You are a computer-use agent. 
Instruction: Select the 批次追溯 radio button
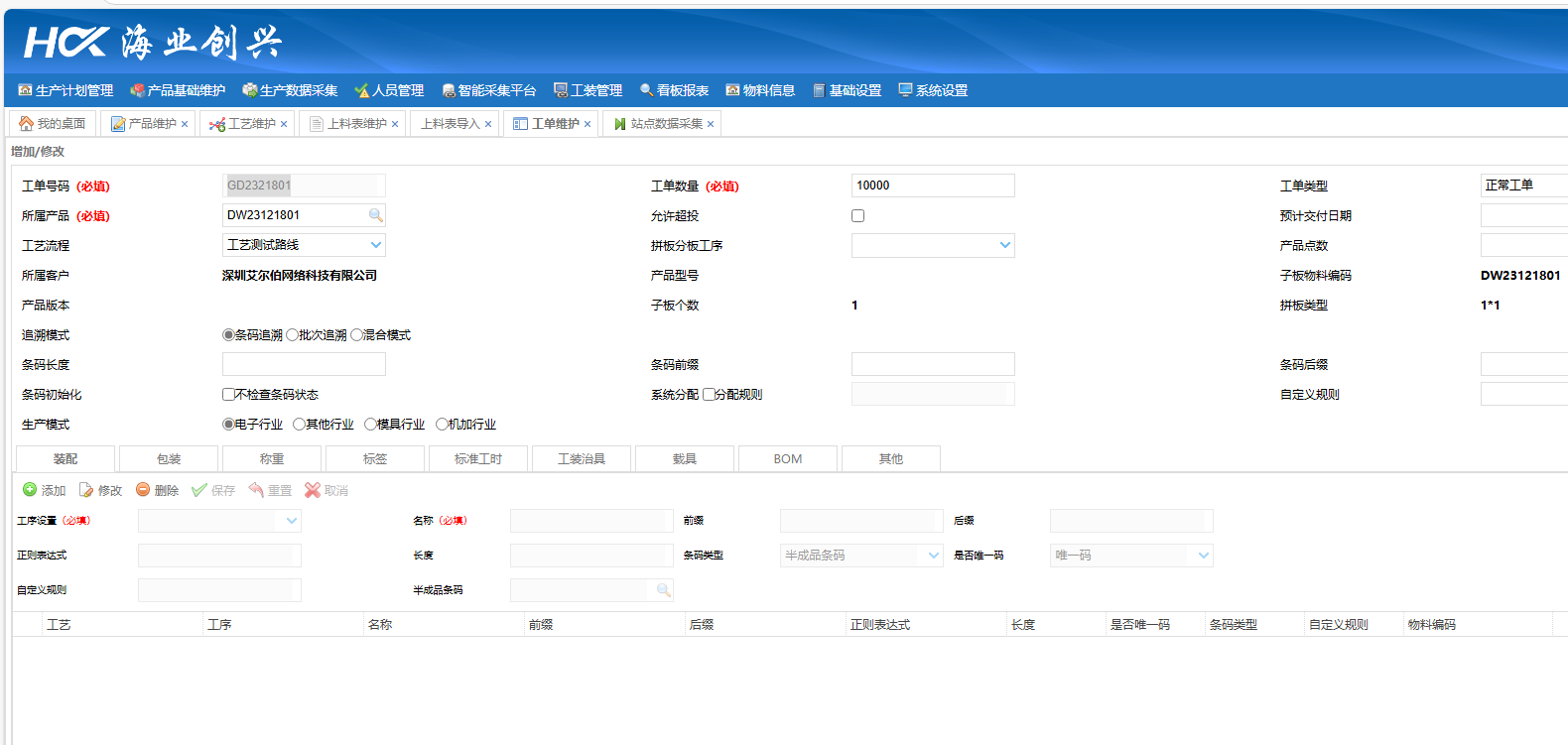click(293, 335)
